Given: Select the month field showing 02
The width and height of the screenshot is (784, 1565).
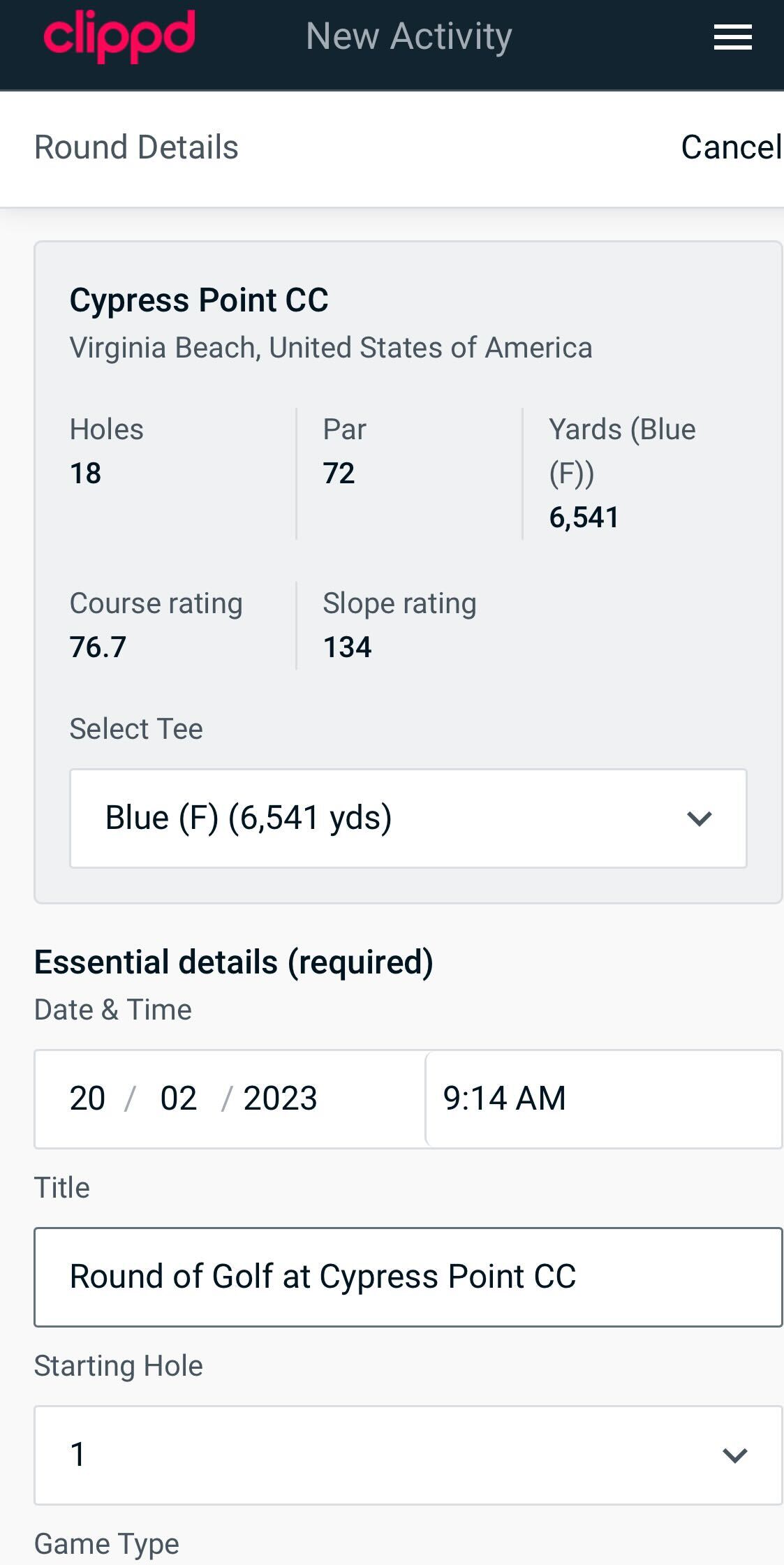Looking at the screenshot, I should (179, 1099).
